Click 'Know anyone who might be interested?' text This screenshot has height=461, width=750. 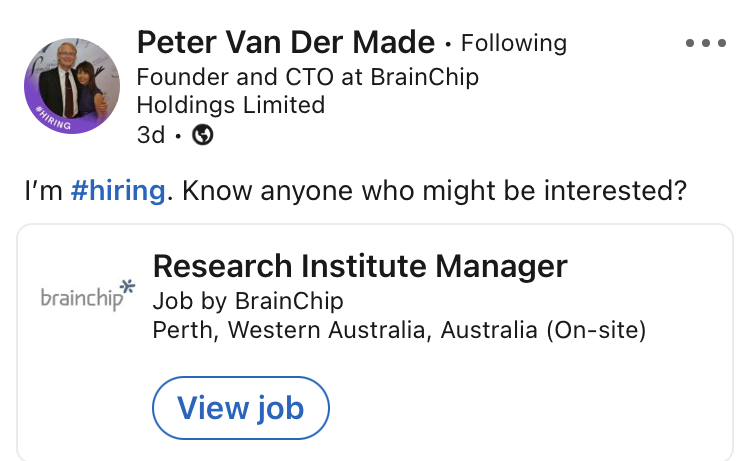(434, 191)
